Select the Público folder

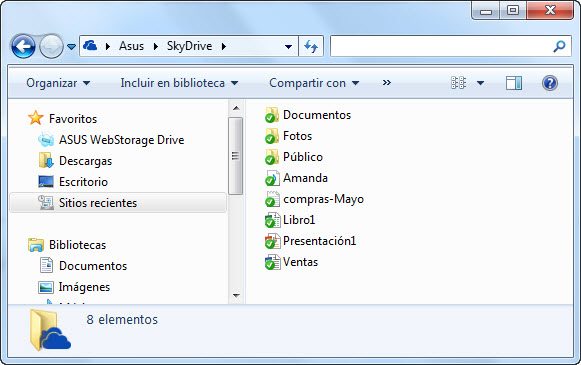click(303, 157)
